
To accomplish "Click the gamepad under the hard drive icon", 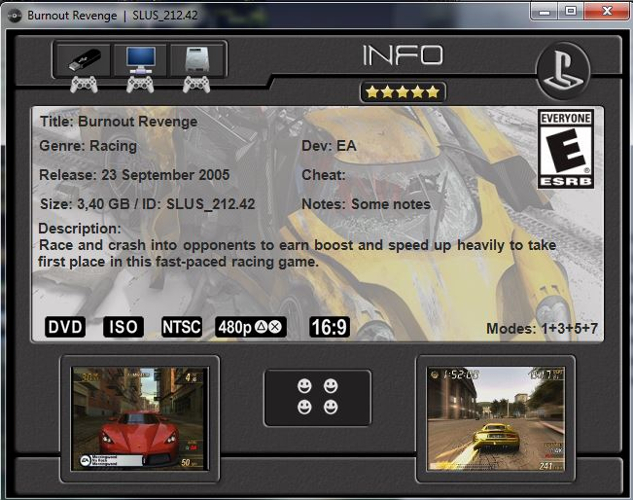I will (196, 84).
